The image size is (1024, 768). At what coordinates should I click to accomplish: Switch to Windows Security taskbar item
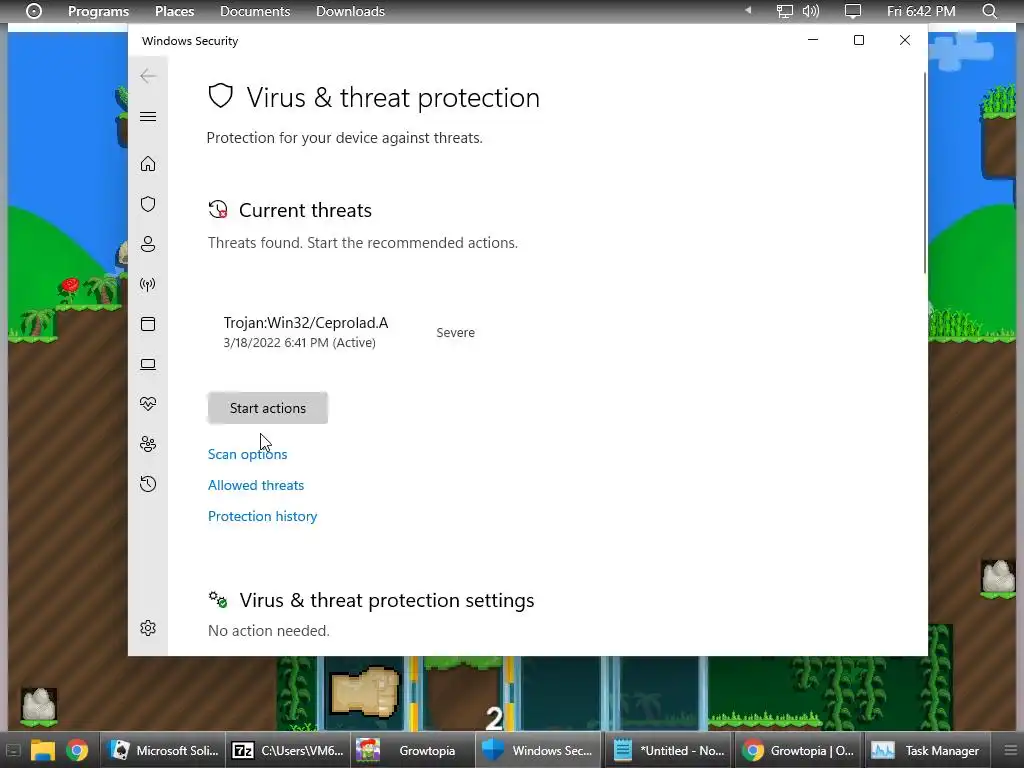(x=537, y=750)
